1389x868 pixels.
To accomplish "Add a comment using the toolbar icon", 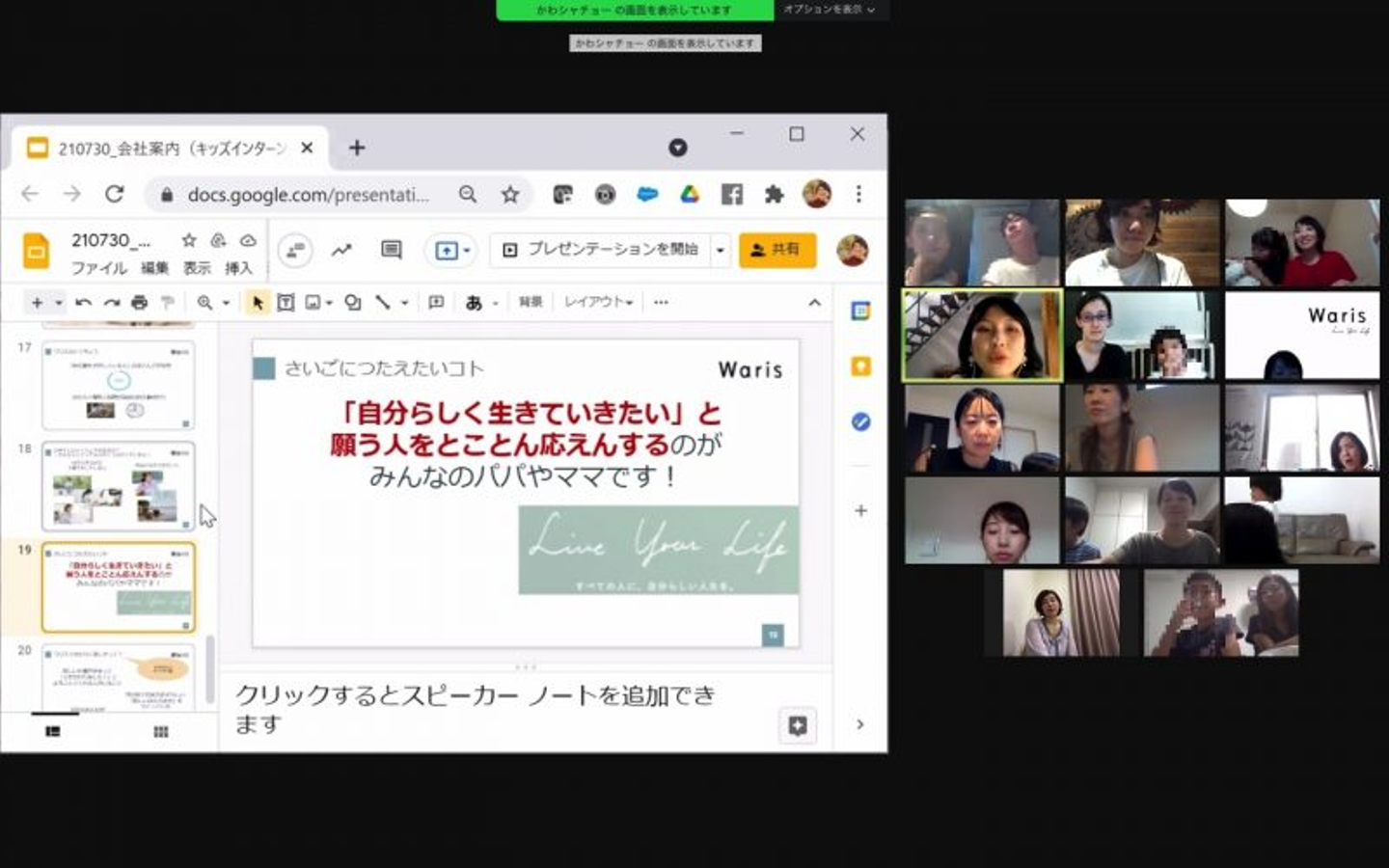I will coord(436,303).
